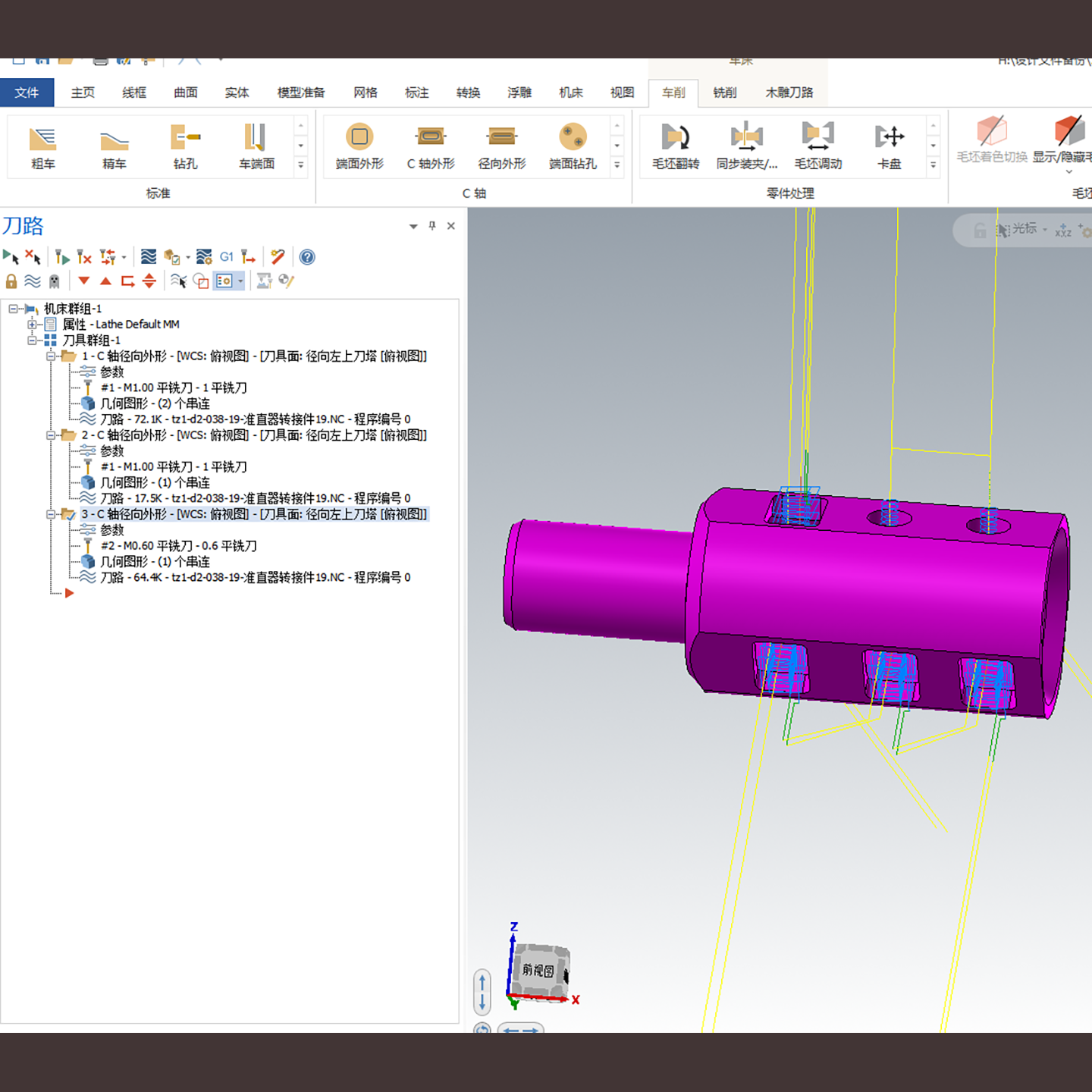The width and height of the screenshot is (1092, 1092).
Task: Toggle the highlighted display options button
Action: tap(224, 281)
